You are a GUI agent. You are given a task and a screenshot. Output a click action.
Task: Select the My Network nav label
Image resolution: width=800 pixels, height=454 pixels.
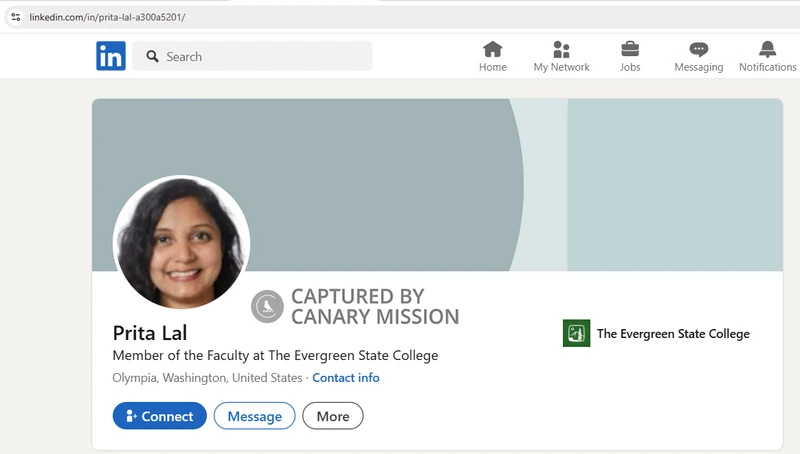(x=561, y=67)
